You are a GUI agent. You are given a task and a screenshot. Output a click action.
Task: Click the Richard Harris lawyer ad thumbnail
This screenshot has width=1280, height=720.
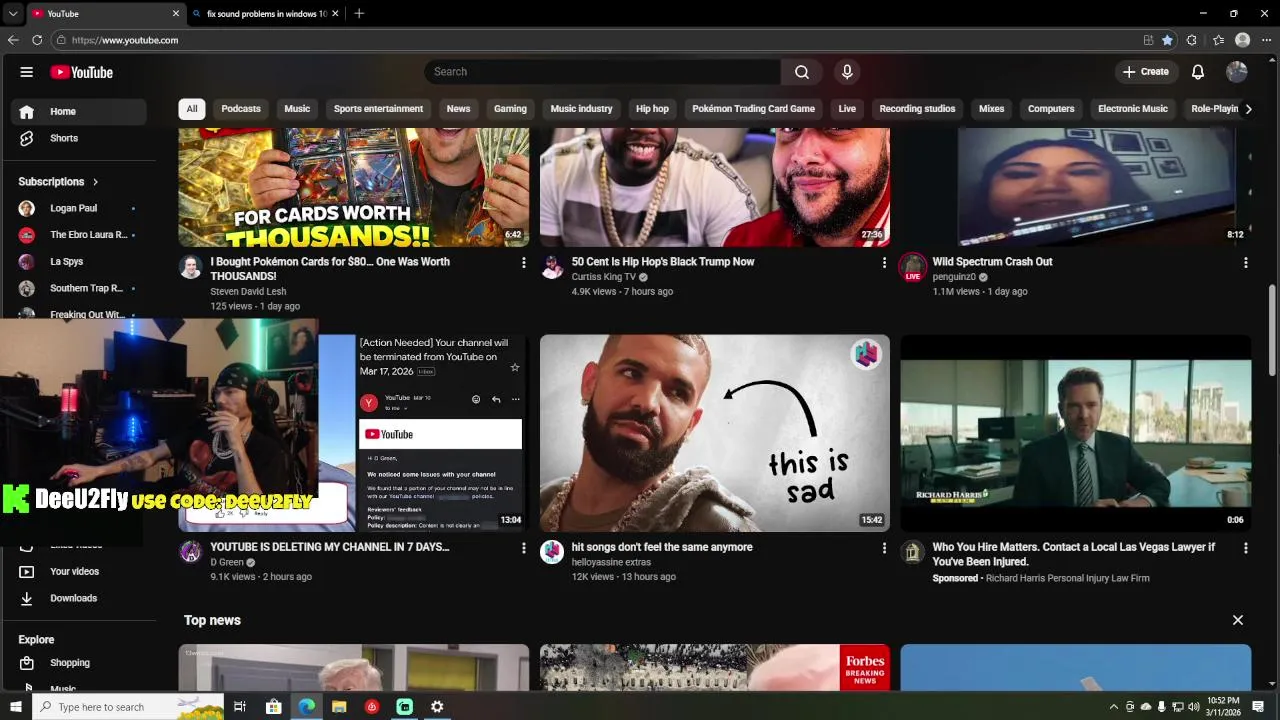[x=1075, y=433]
